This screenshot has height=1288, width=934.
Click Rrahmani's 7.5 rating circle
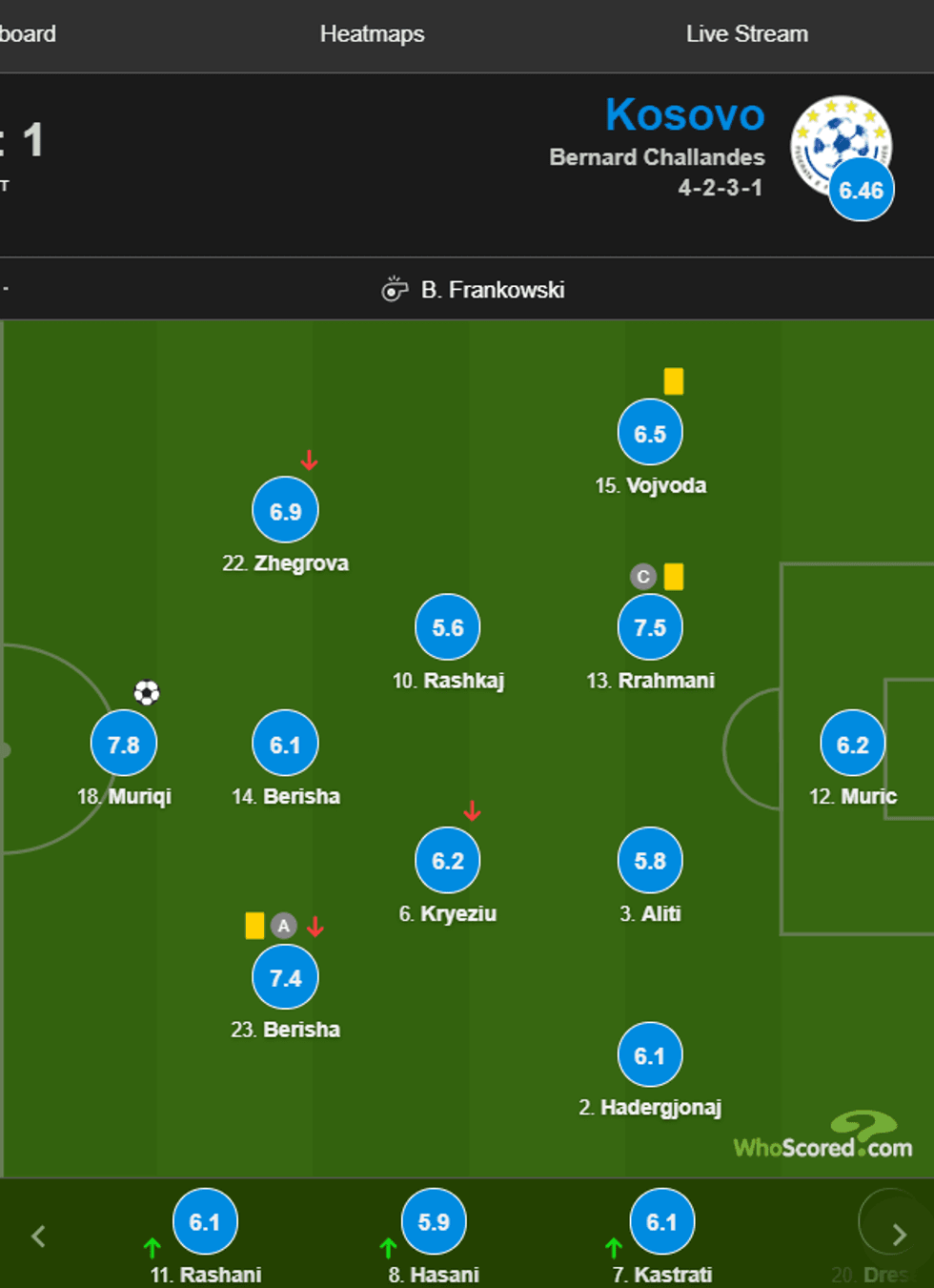tap(650, 627)
